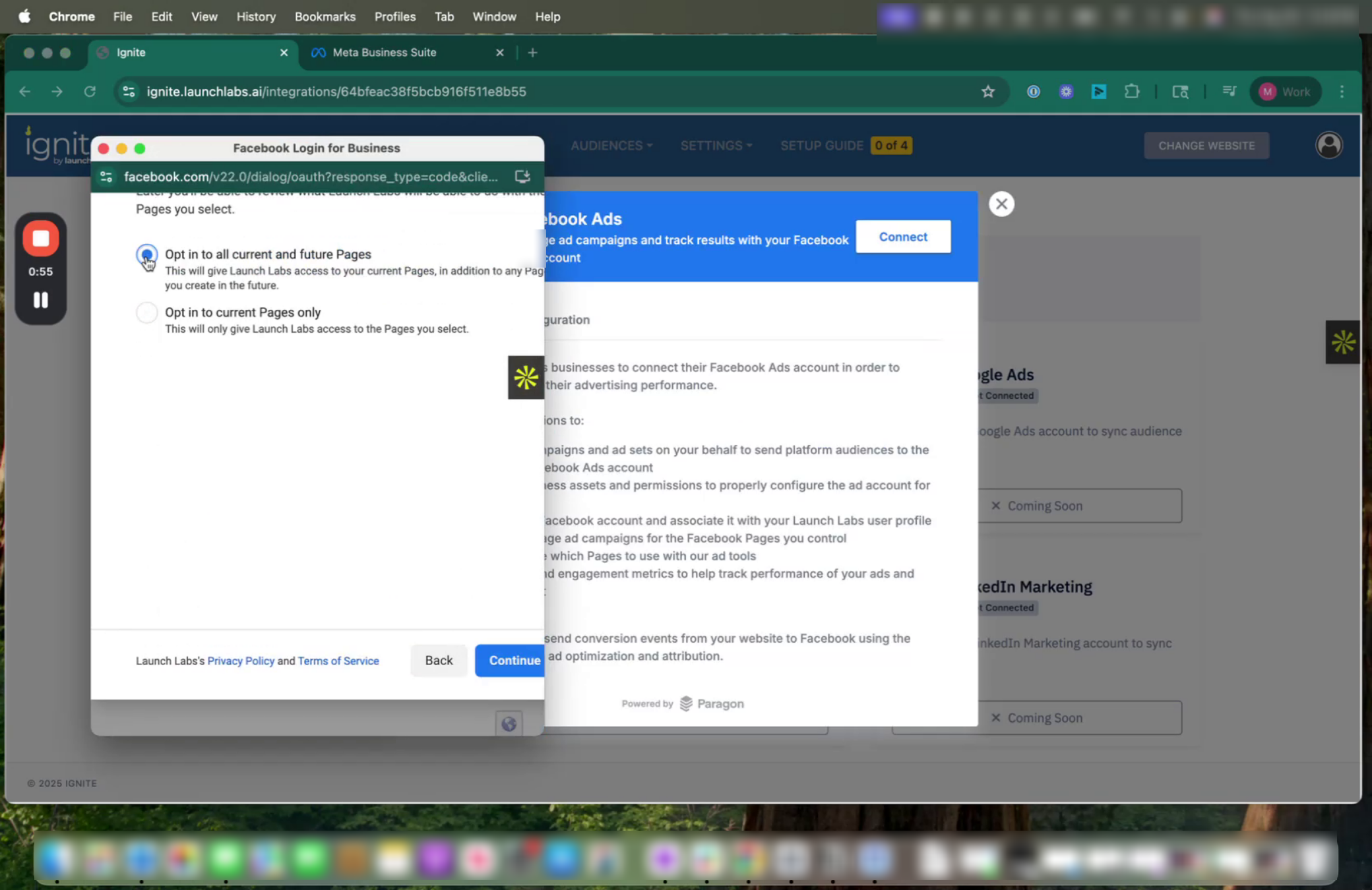Open the Profiles menu
1372x890 pixels.
(x=395, y=16)
